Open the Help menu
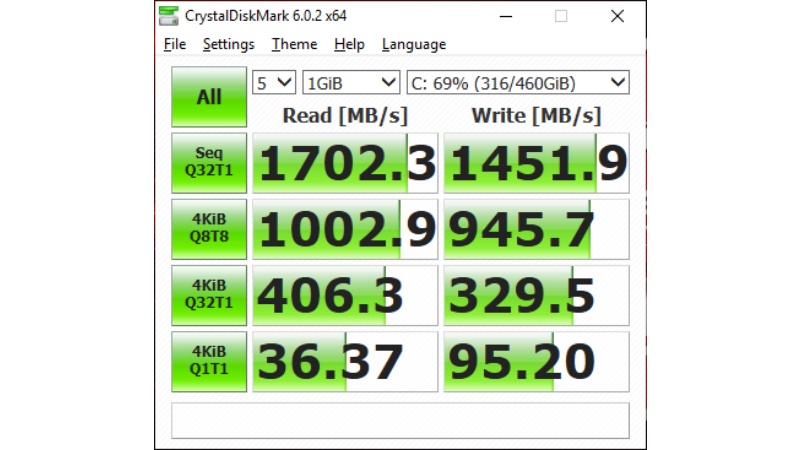Screen dimensions: 800x450 [349, 44]
